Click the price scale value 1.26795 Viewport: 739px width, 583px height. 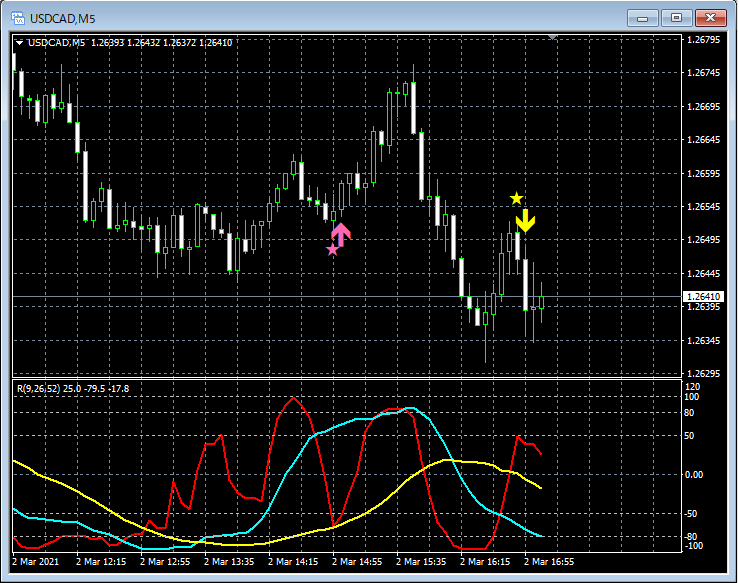pyautogui.click(x=704, y=40)
